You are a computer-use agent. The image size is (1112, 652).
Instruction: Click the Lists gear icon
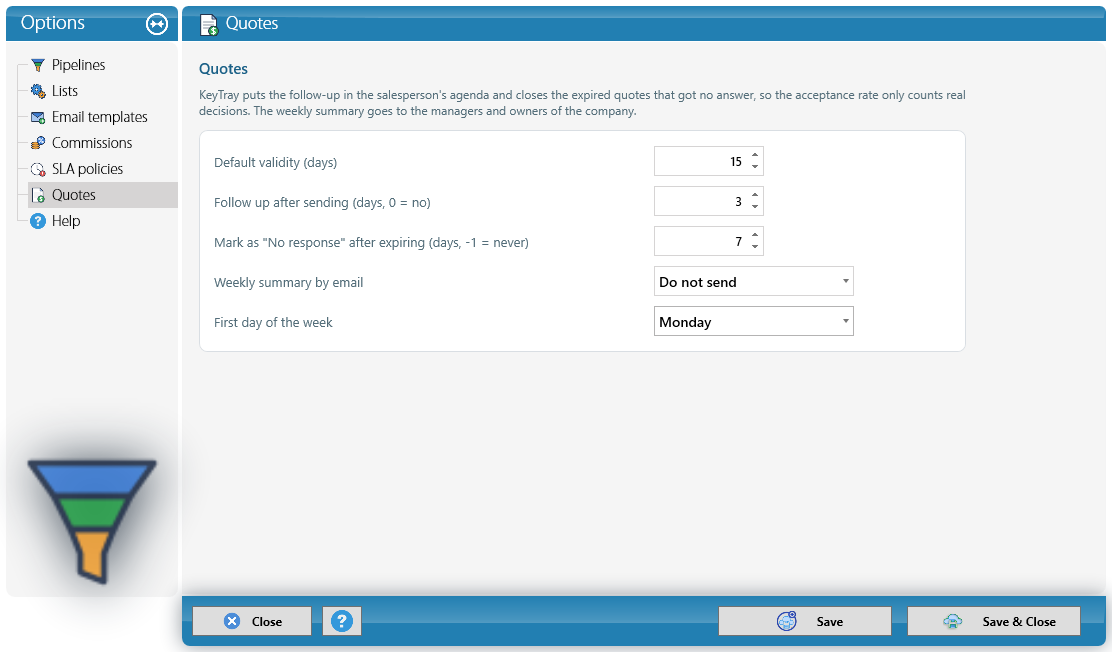38,91
